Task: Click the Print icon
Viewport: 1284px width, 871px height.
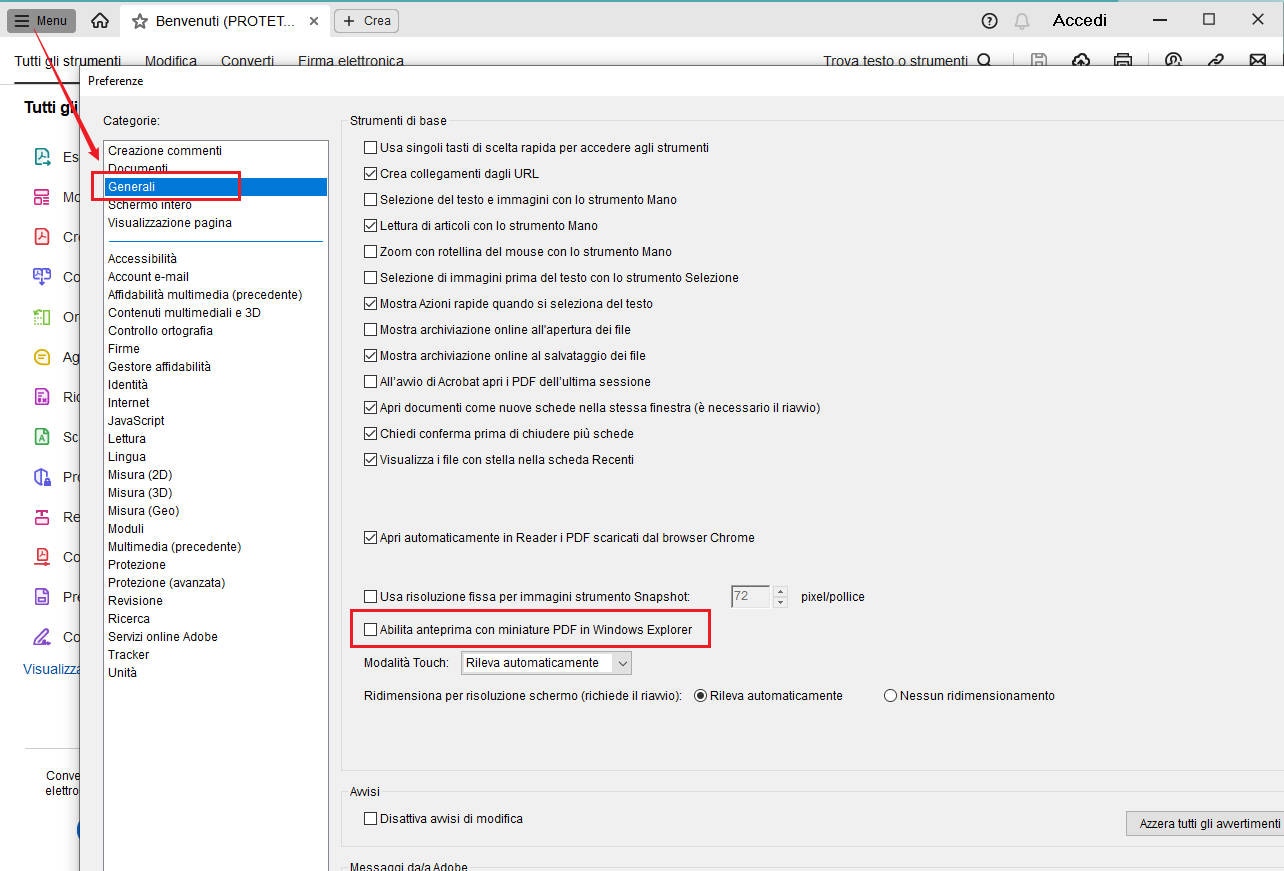Action: [1123, 60]
